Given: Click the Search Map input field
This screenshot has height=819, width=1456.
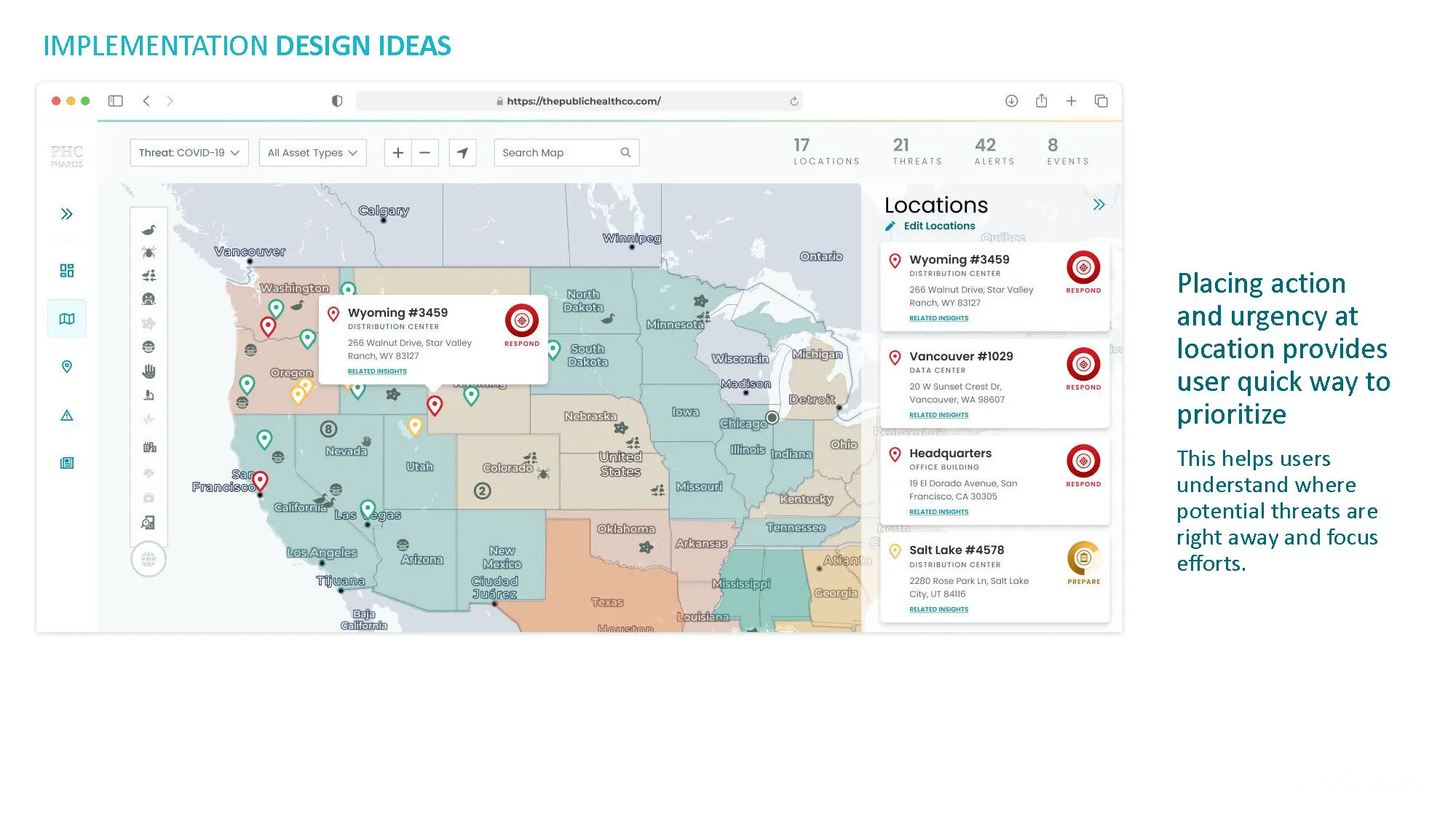Looking at the screenshot, I should coord(557,153).
